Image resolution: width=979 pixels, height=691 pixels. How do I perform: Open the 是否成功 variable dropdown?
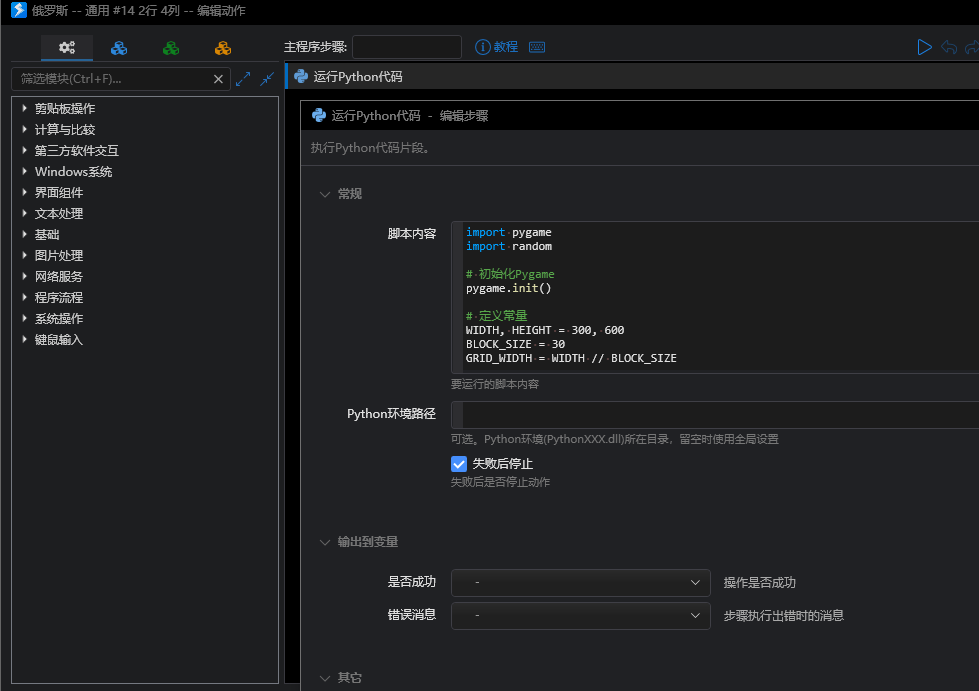tap(581, 582)
